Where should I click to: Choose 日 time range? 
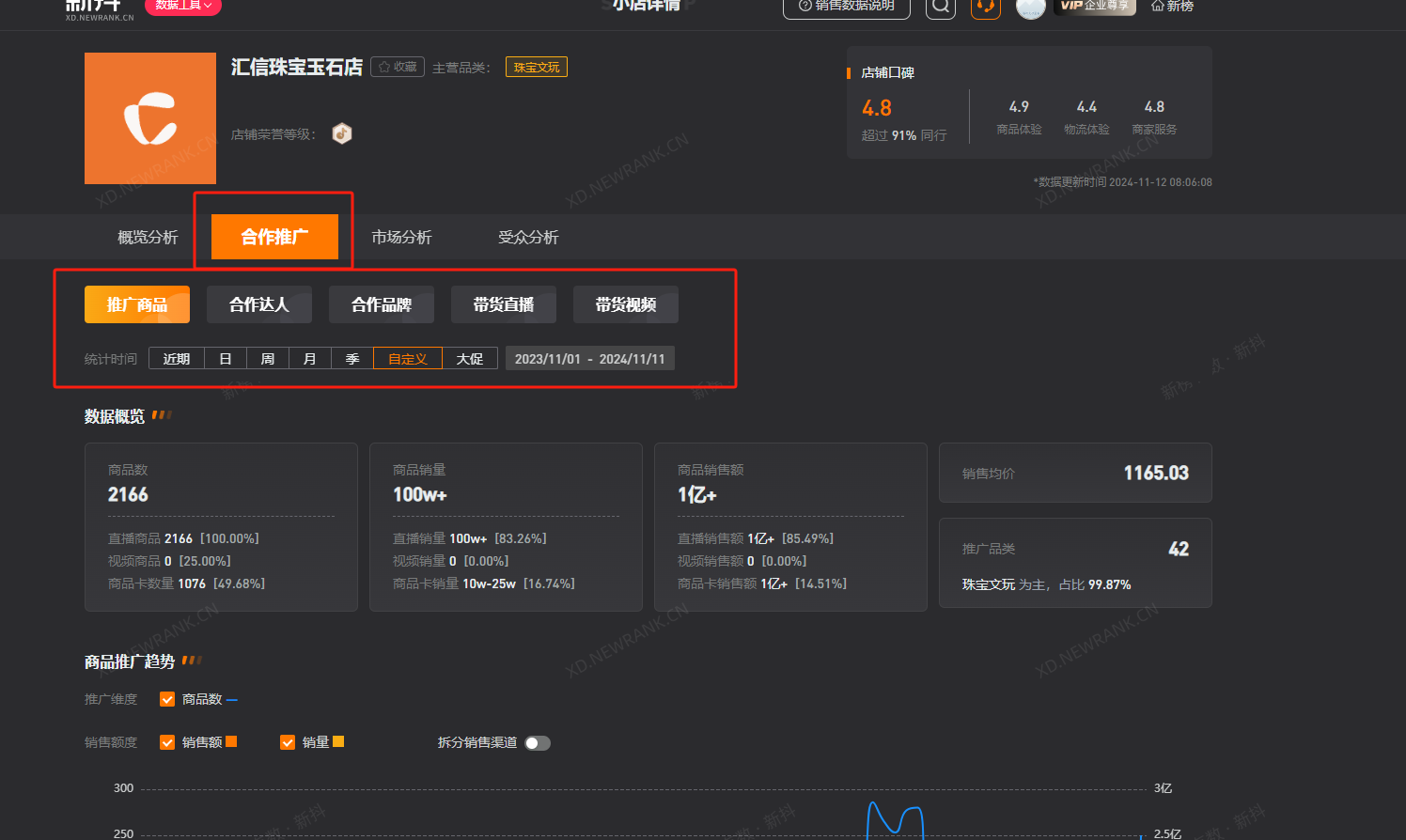pyautogui.click(x=226, y=359)
